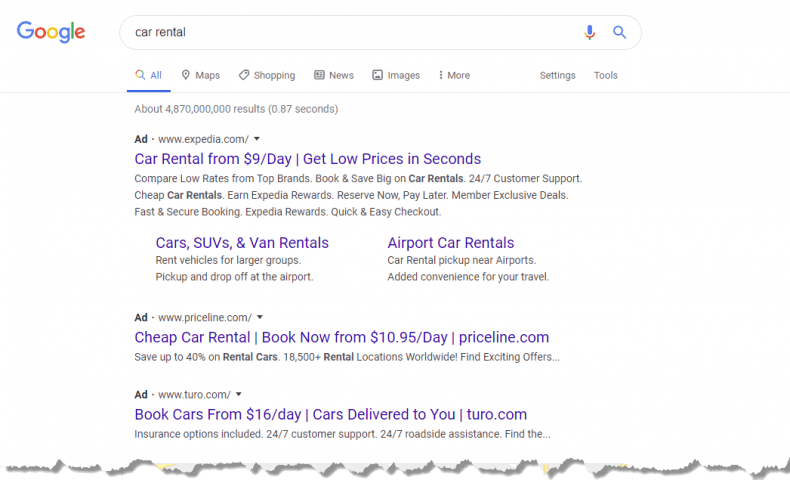Open 'Cheap Car Rental' priceline.com ad

(x=341, y=337)
